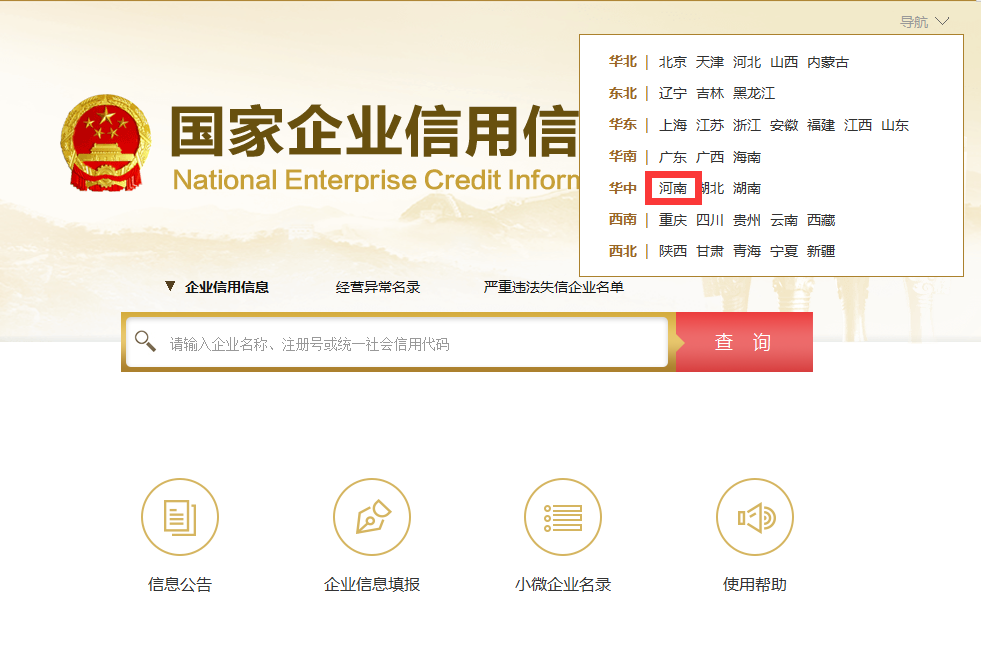
Task: Open the 企业信息填报 pen icon
Action: [x=372, y=517]
